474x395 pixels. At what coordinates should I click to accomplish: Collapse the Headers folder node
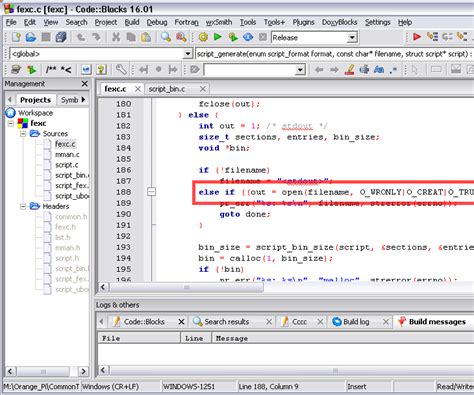click(23, 206)
